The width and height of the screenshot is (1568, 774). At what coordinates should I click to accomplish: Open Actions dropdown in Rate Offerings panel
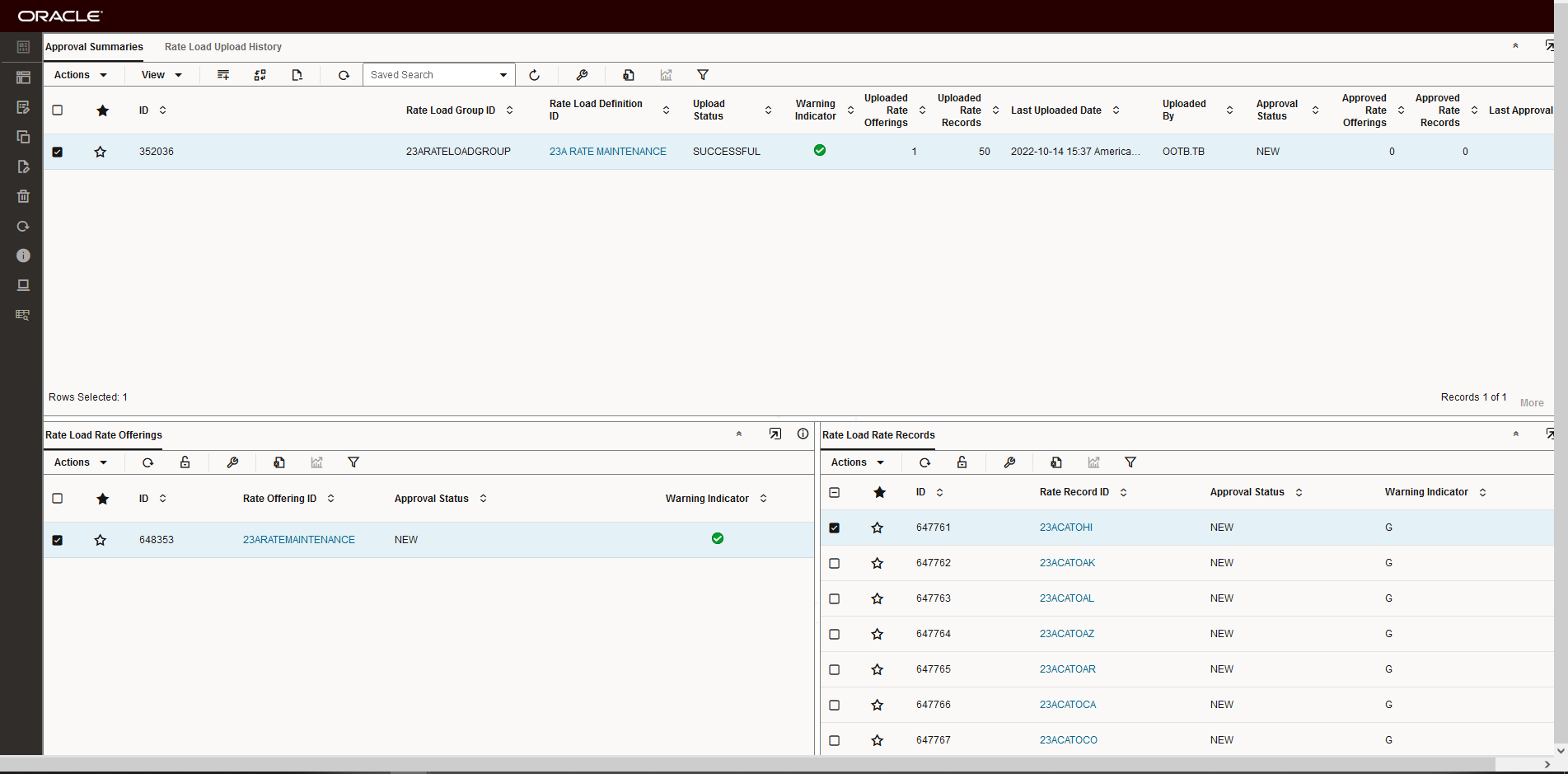point(81,462)
